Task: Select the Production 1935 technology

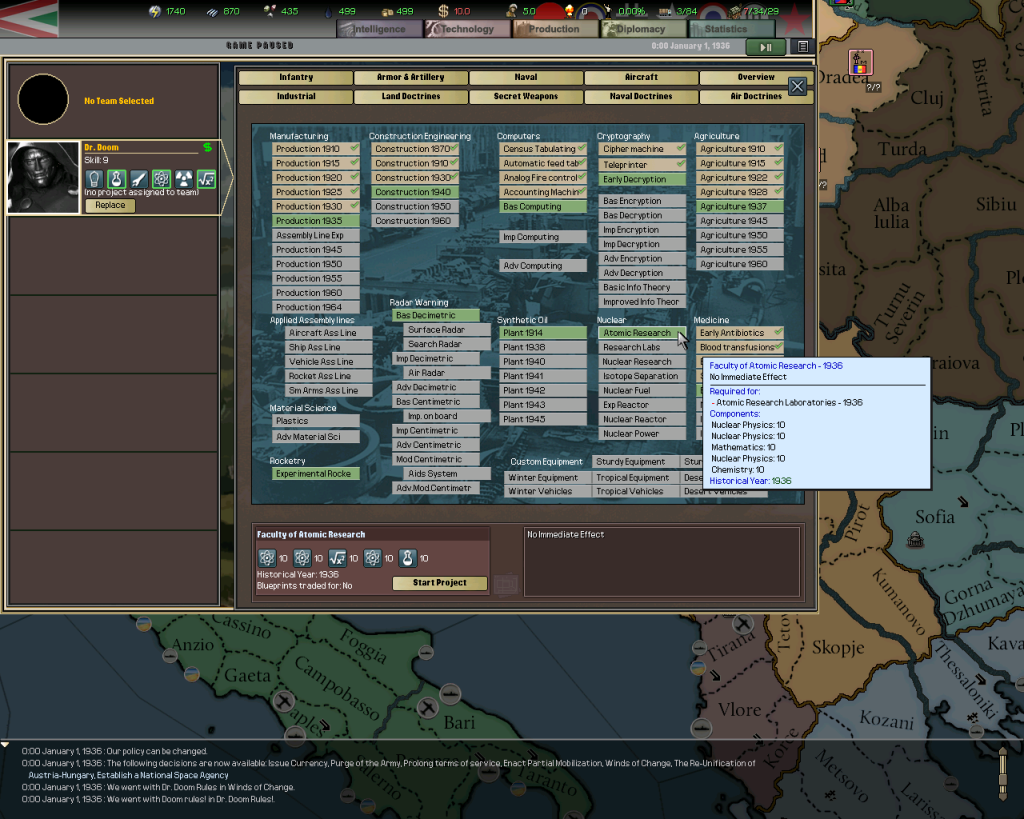Action: click(x=310, y=221)
